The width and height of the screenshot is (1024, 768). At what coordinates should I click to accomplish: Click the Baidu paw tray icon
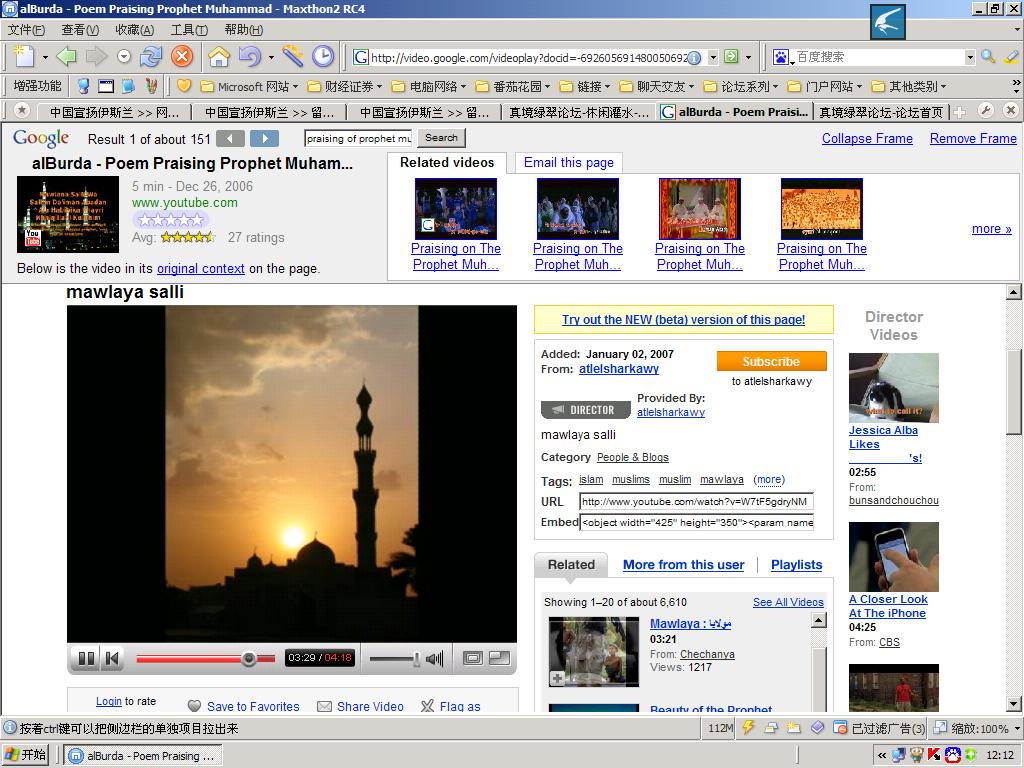953,755
